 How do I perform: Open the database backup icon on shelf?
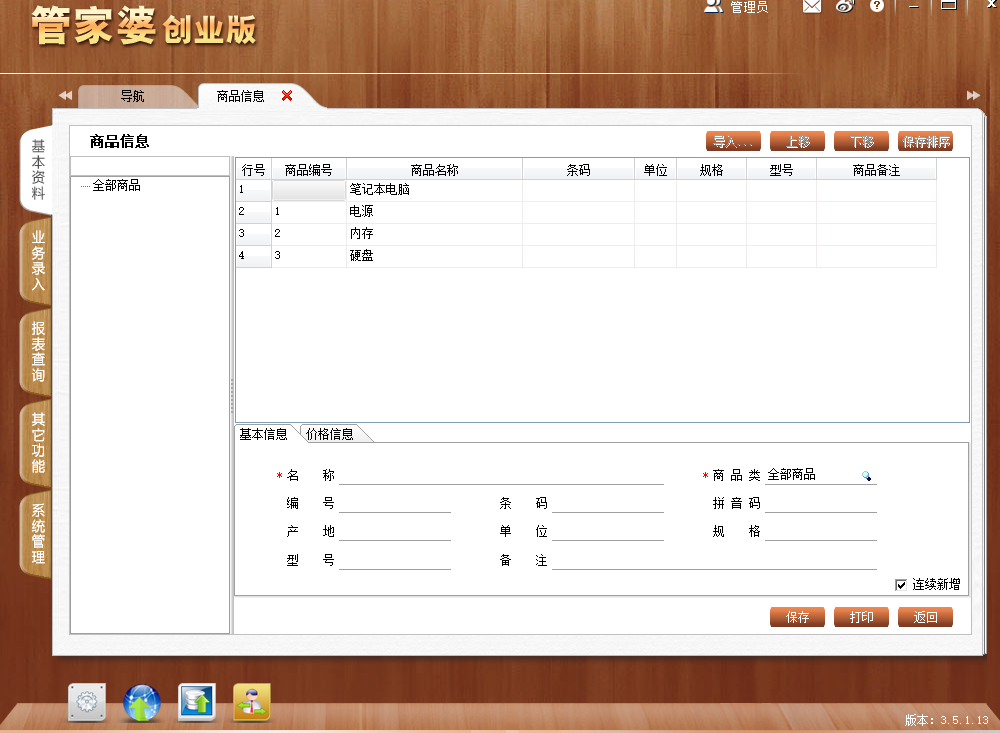[x=196, y=702]
